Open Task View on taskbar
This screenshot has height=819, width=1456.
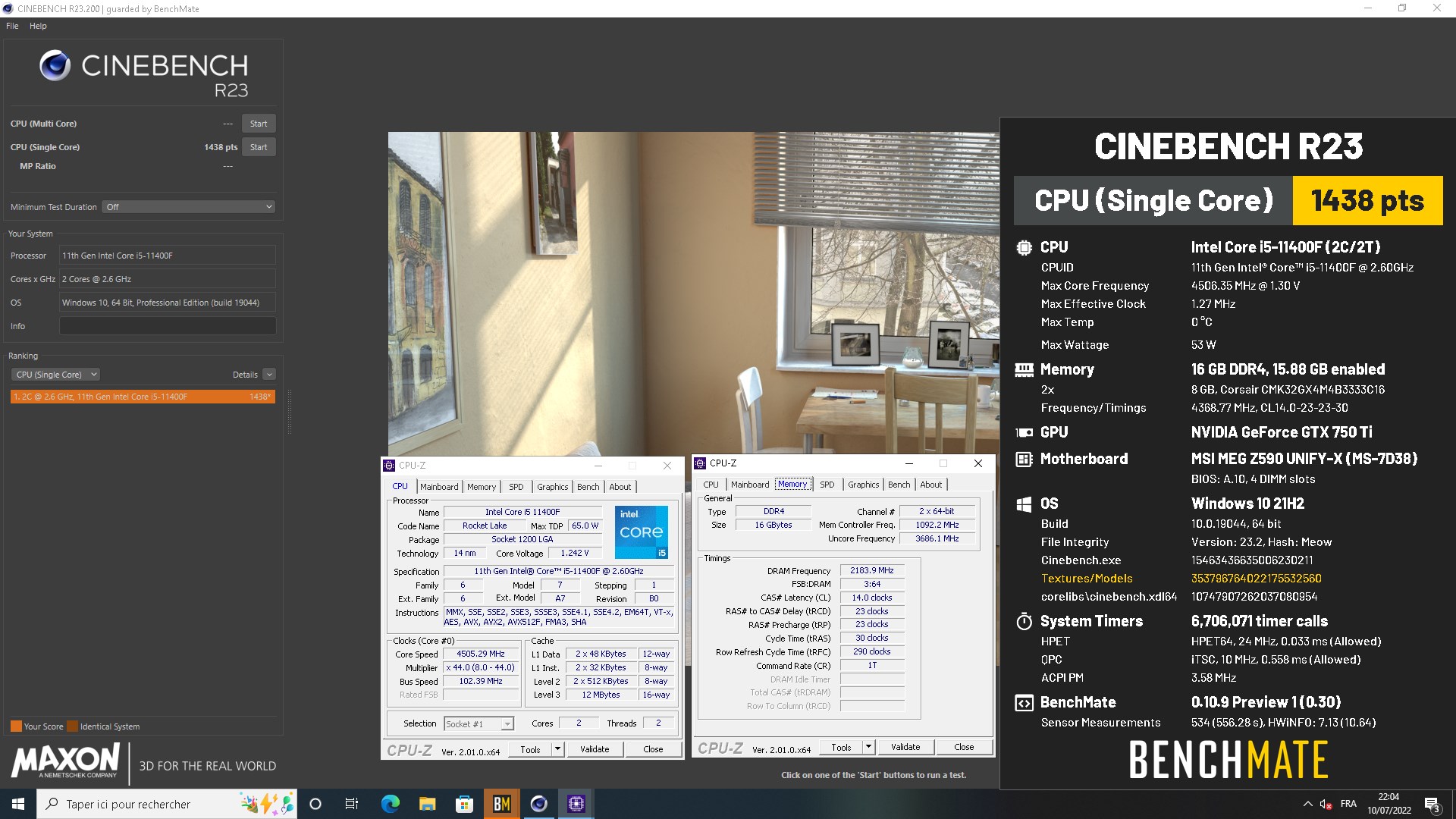(x=351, y=804)
